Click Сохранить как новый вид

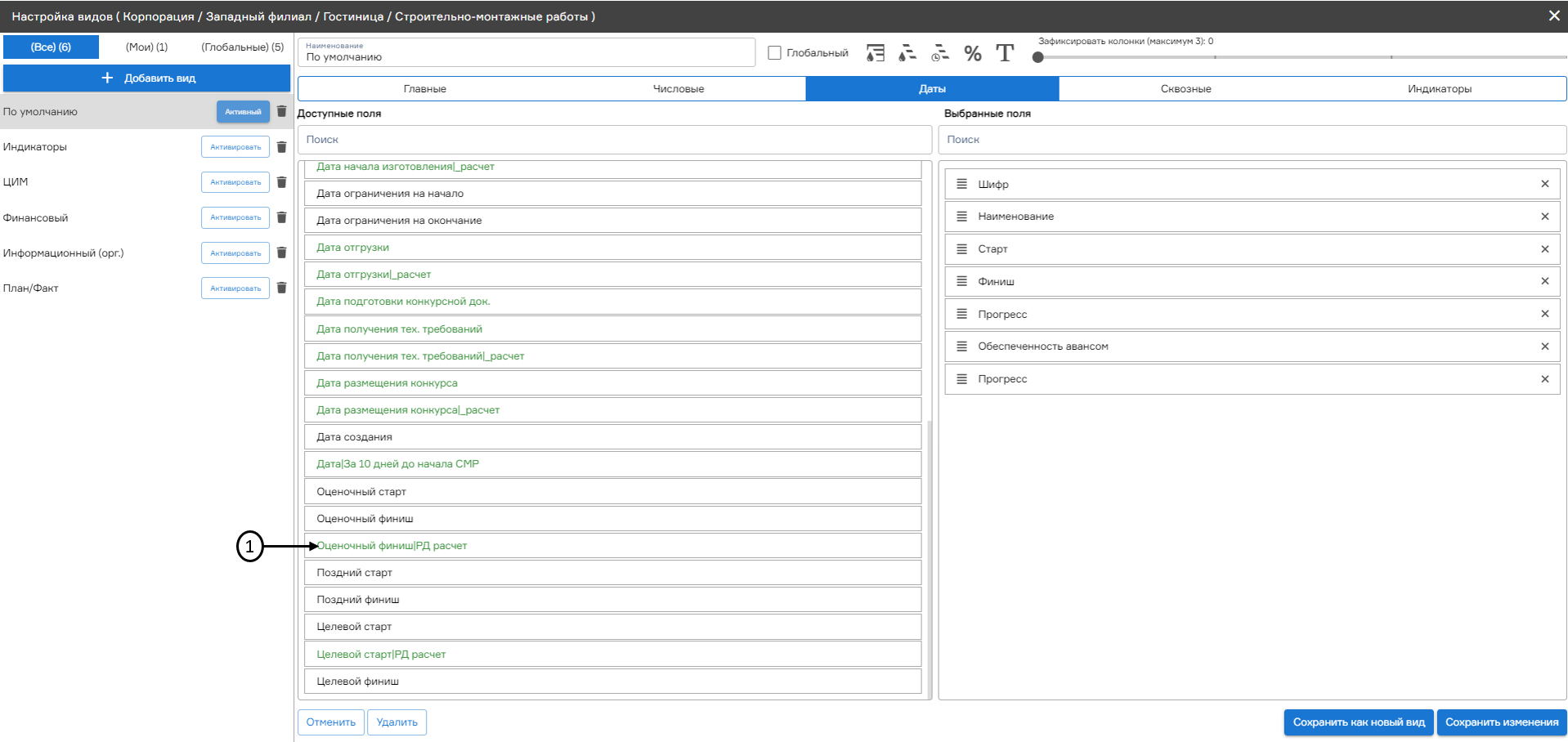[1359, 722]
